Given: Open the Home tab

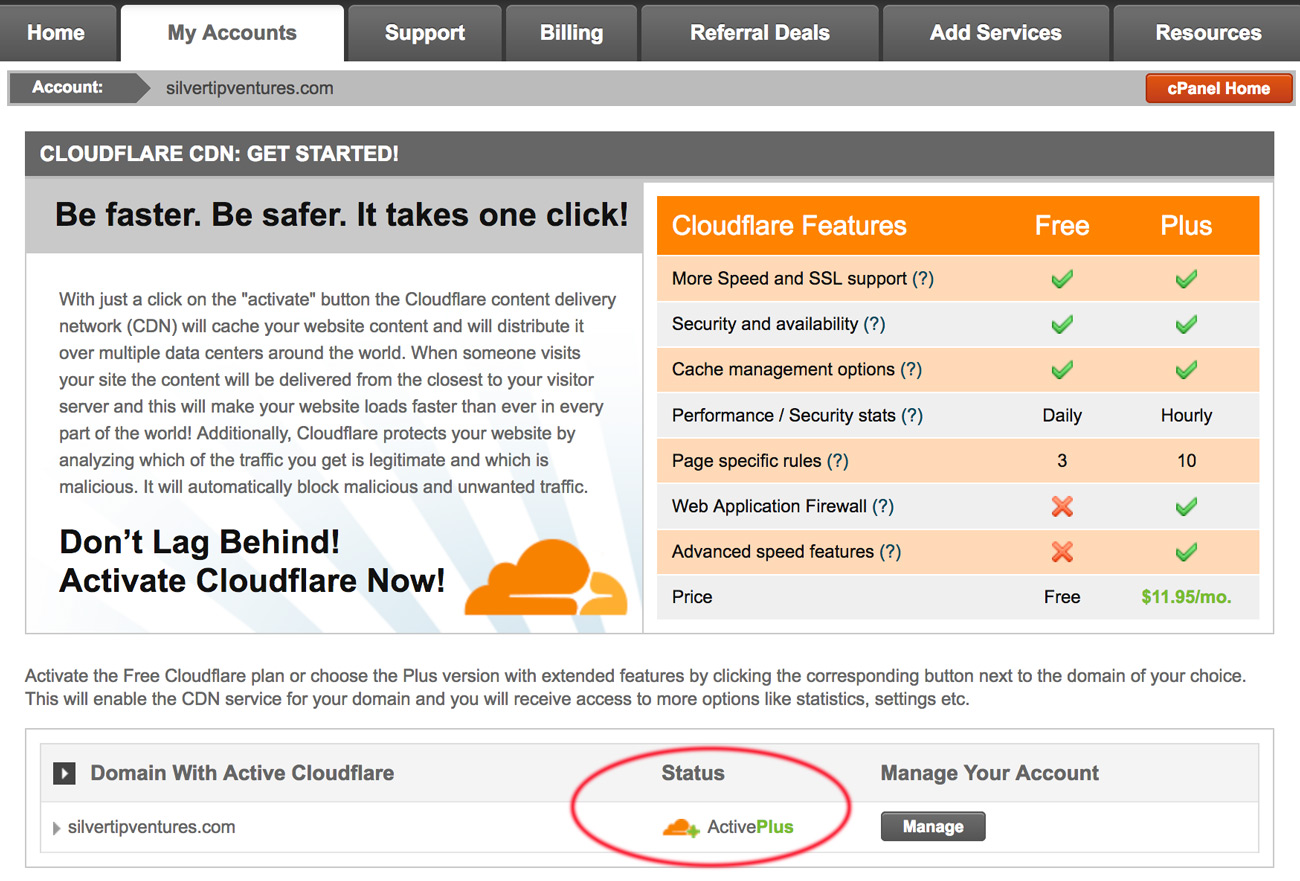Looking at the screenshot, I should click(56, 32).
